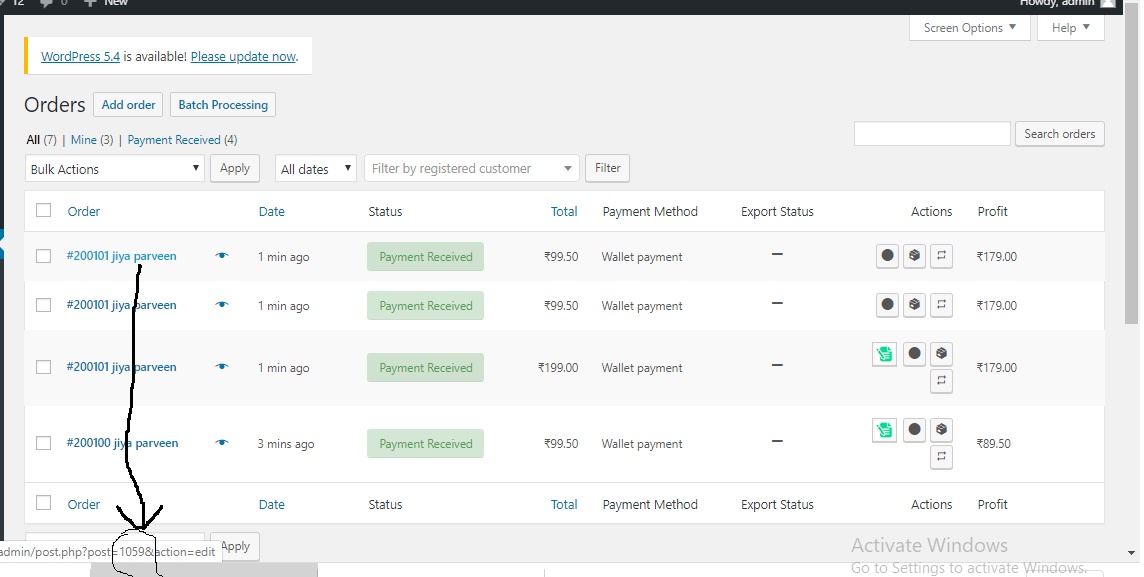Screen dimensions: 1144x577
Task: Open order #200100 jiya parveen
Action: (122, 443)
